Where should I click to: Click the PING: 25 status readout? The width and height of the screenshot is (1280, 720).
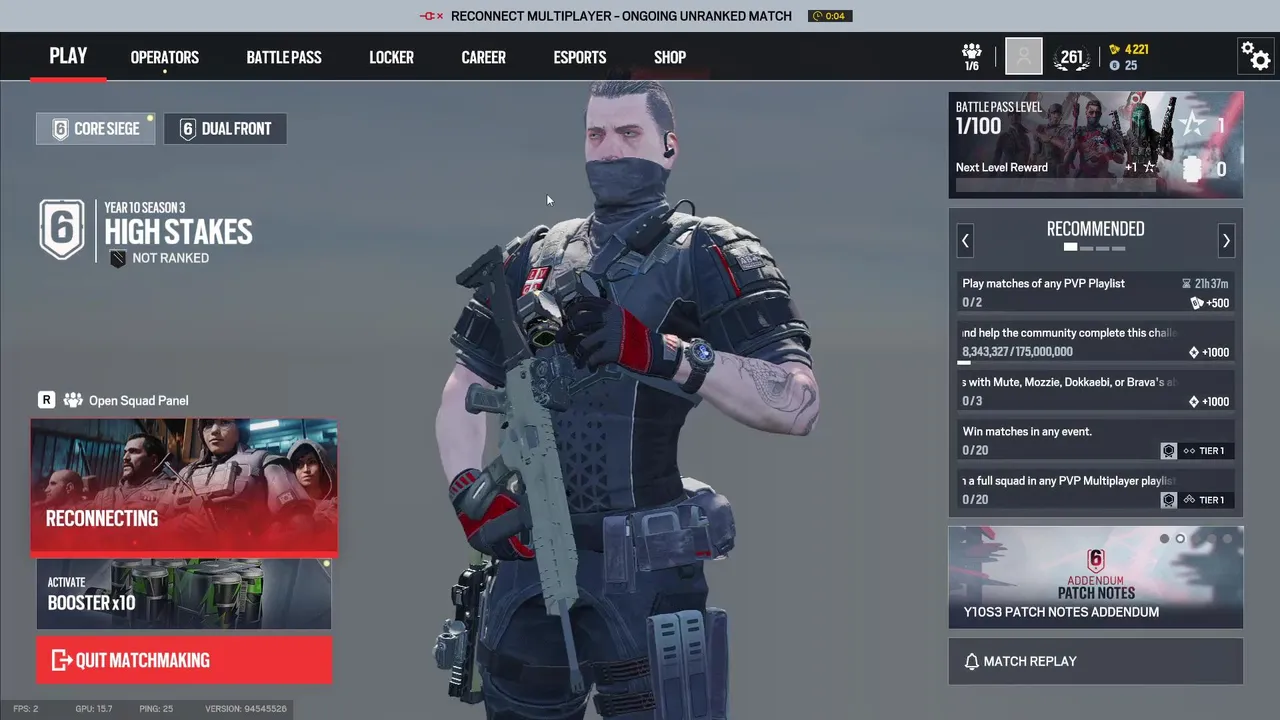click(156, 709)
